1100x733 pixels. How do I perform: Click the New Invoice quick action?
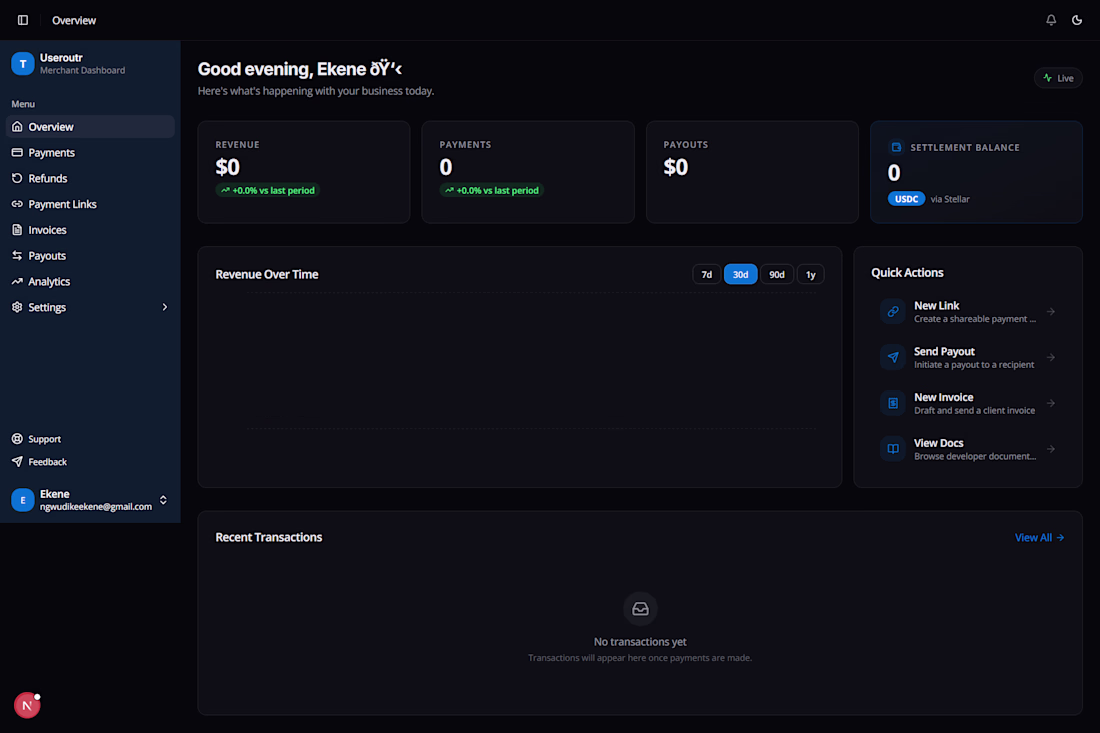coord(968,403)
